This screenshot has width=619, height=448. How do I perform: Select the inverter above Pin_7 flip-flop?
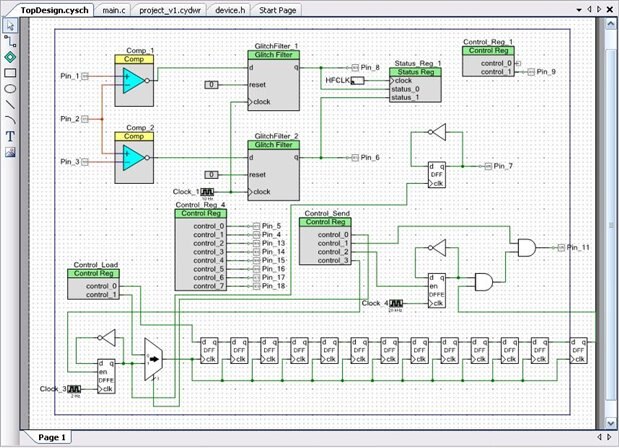(x=437, y=132)
